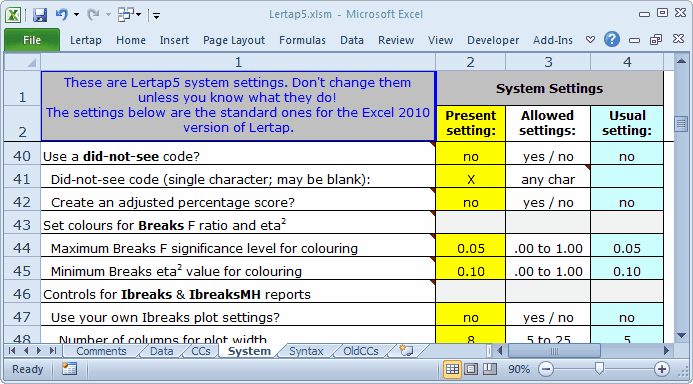Image resolution: width=693 pixels, height=384 pixels.
Task: Click the zoom slider handle
Action: pyautogui.click(x=599, y=369)
